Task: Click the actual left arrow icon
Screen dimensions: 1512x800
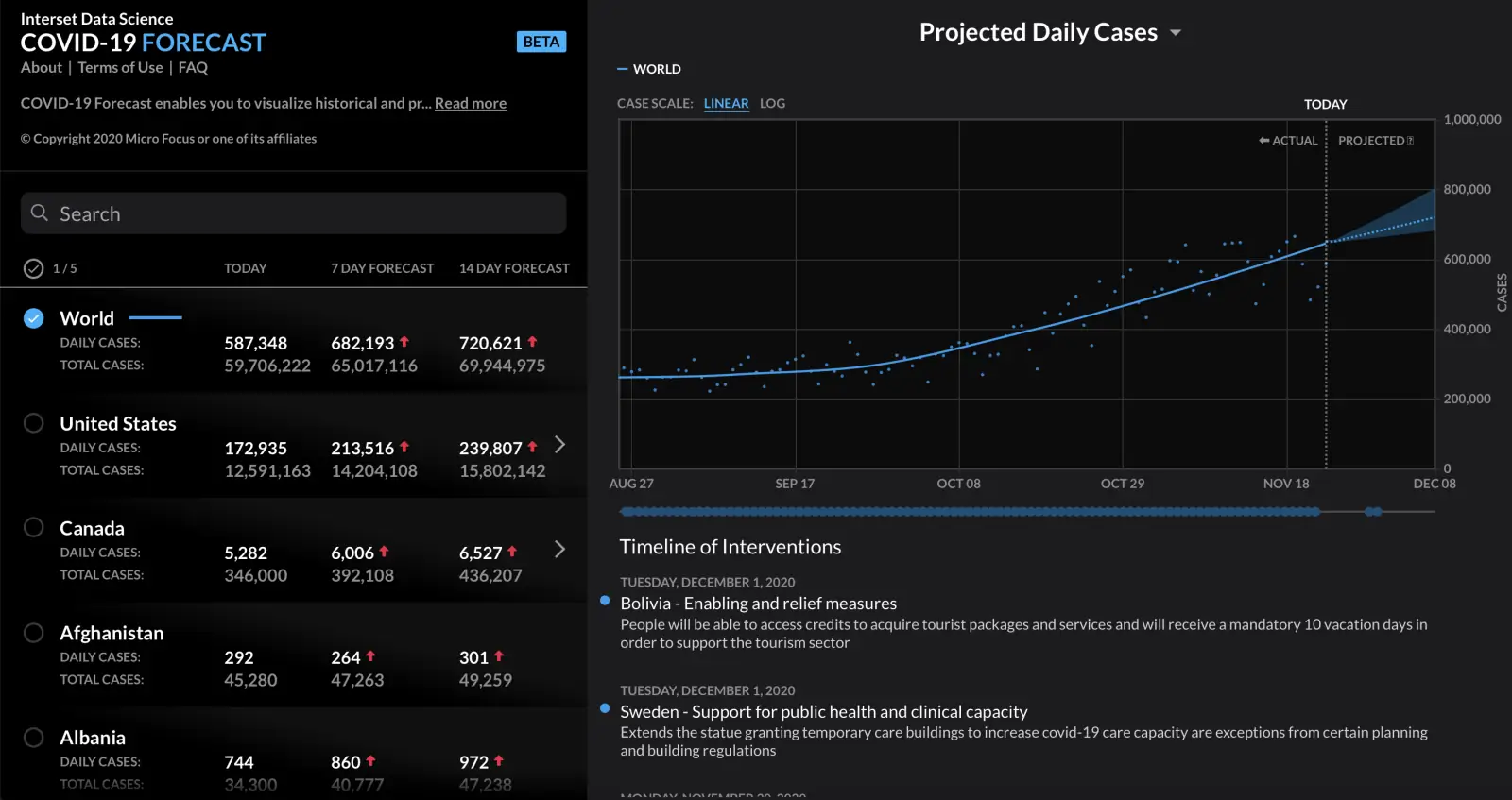Action: (1263, 141)
